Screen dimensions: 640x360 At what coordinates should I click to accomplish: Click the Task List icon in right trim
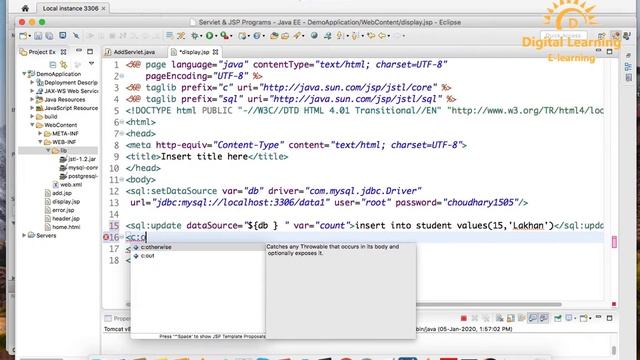(x=628, y=78)
